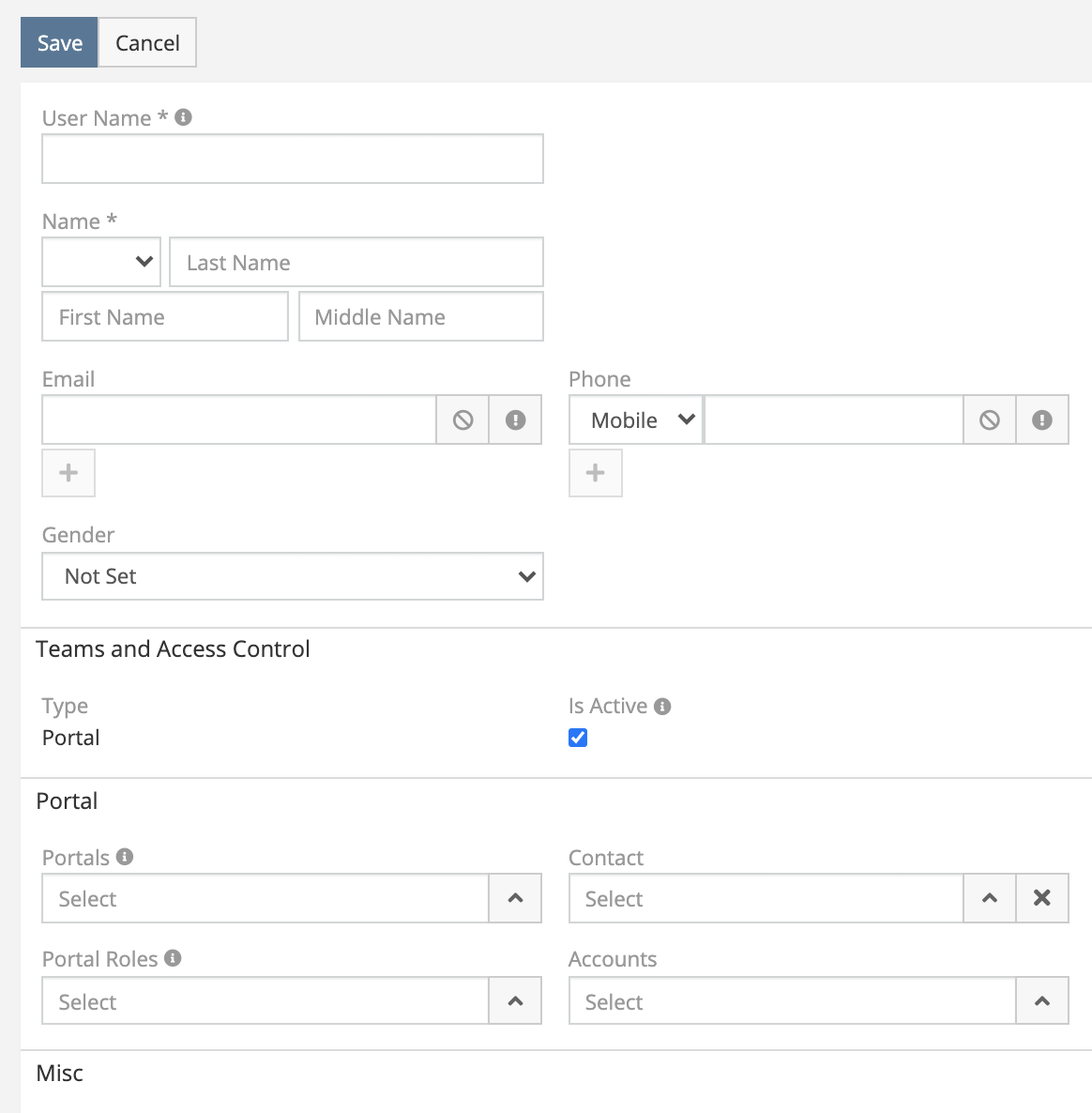Mark phone number as opted out

(x=990, y=420)
